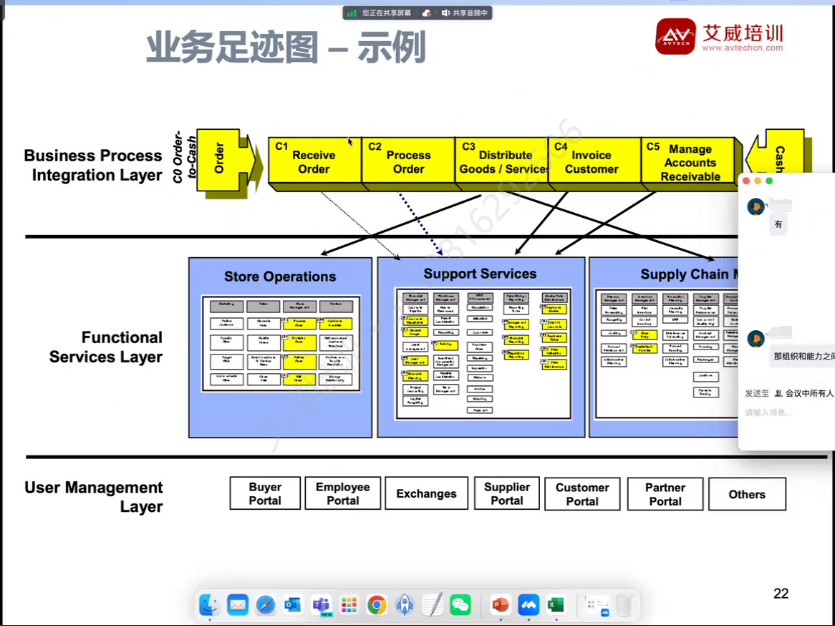The height and width of the screenshot is (626, 835).
Task: Click the cloud recording icon in the sharing bar
Action: pyautogui.click(x=426, y=12)
